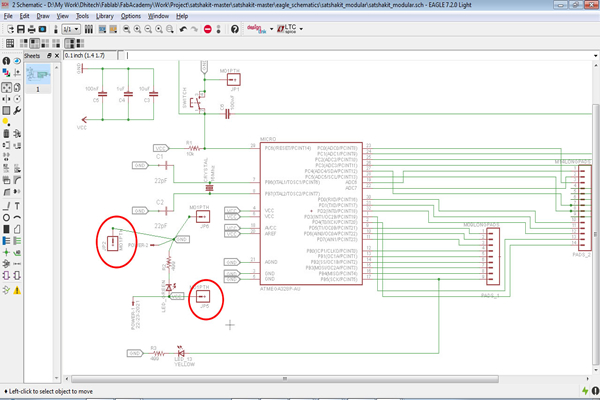Run the ERC warning triangle tool

tap(17, 291)
